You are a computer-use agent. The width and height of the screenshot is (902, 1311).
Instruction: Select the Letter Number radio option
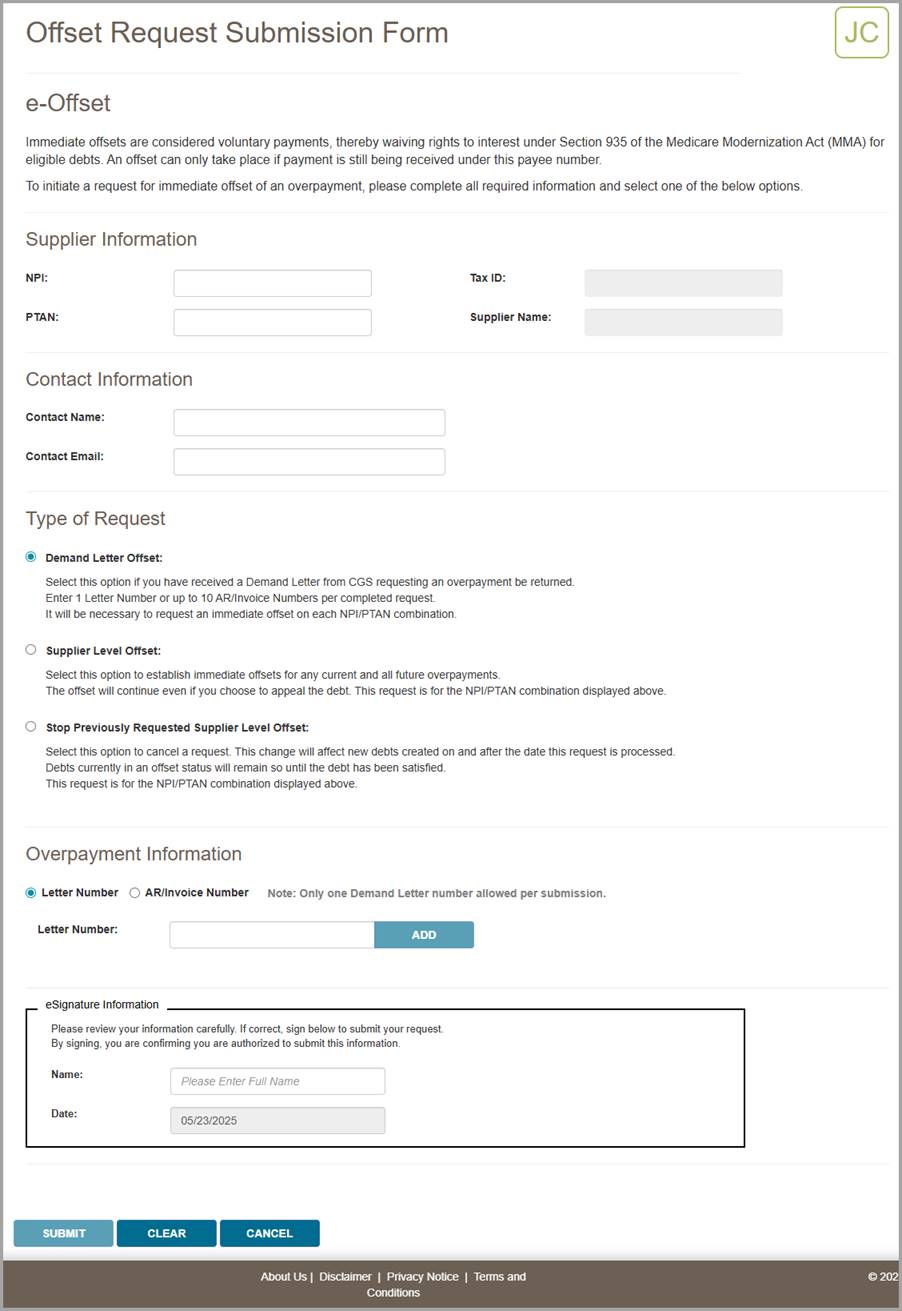click(30, 893)
